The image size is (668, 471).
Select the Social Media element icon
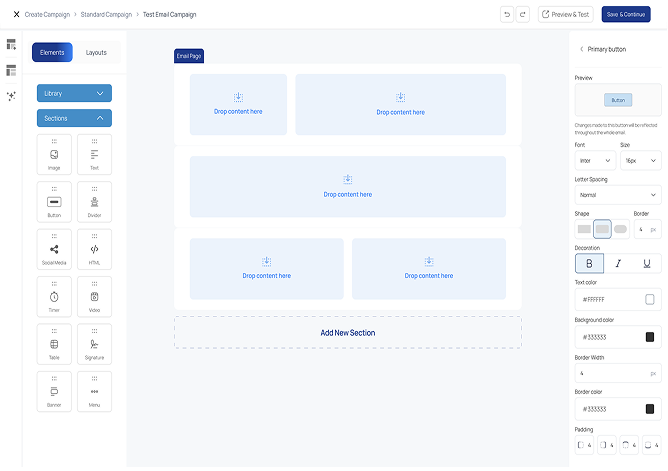click(54, 250)
